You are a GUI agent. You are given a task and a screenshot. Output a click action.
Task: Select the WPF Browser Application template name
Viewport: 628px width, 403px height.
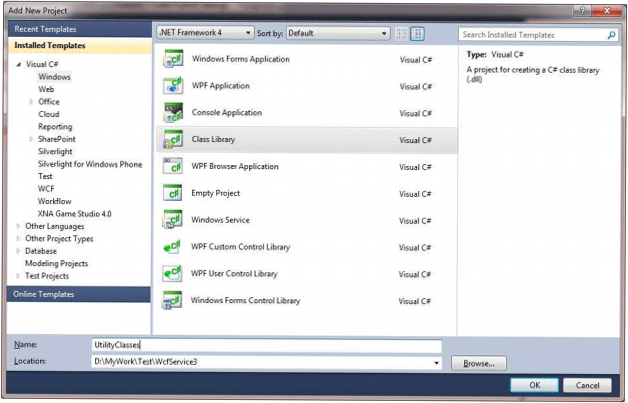tap(235, 167)
